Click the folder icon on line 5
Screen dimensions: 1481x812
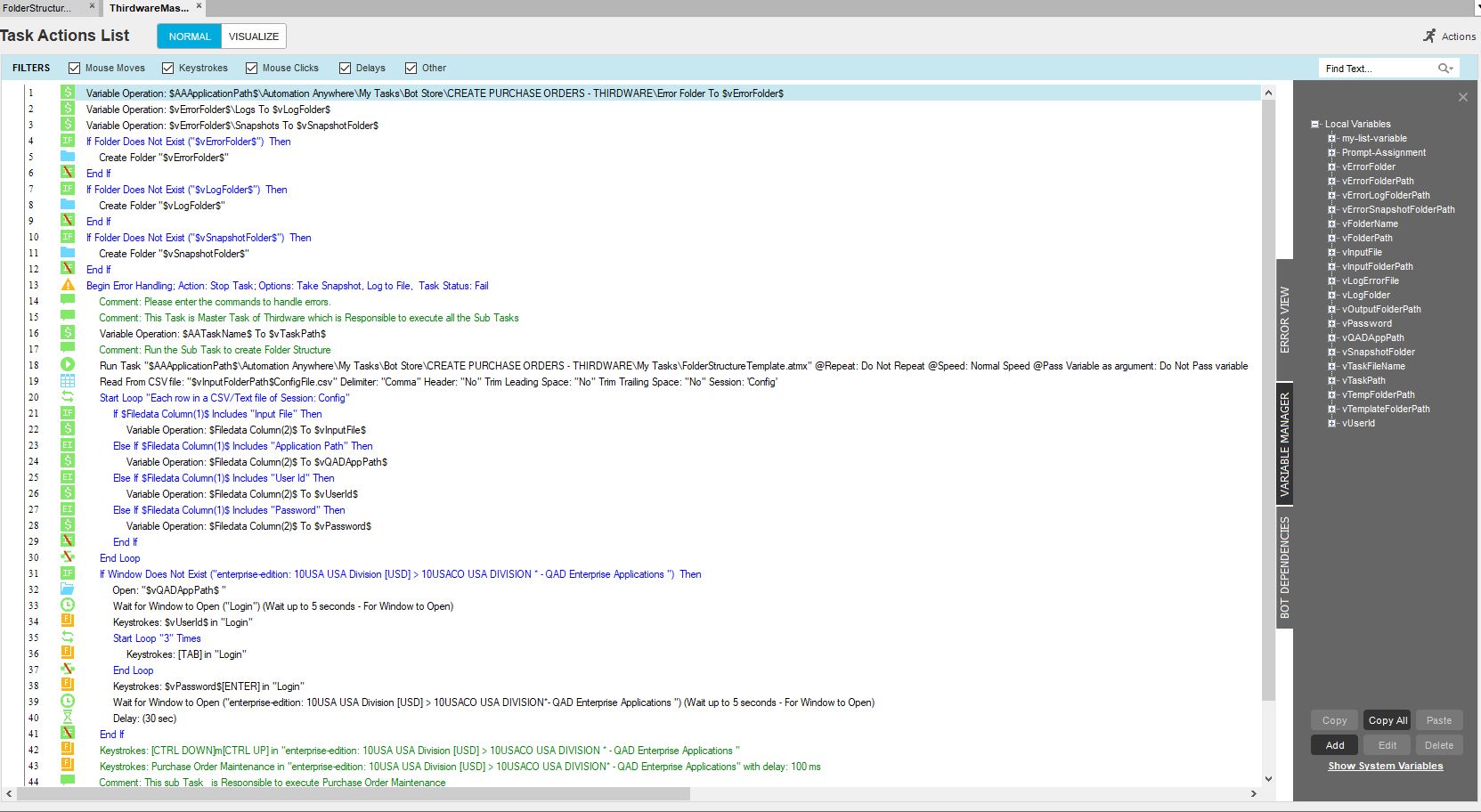click(68, 157)
